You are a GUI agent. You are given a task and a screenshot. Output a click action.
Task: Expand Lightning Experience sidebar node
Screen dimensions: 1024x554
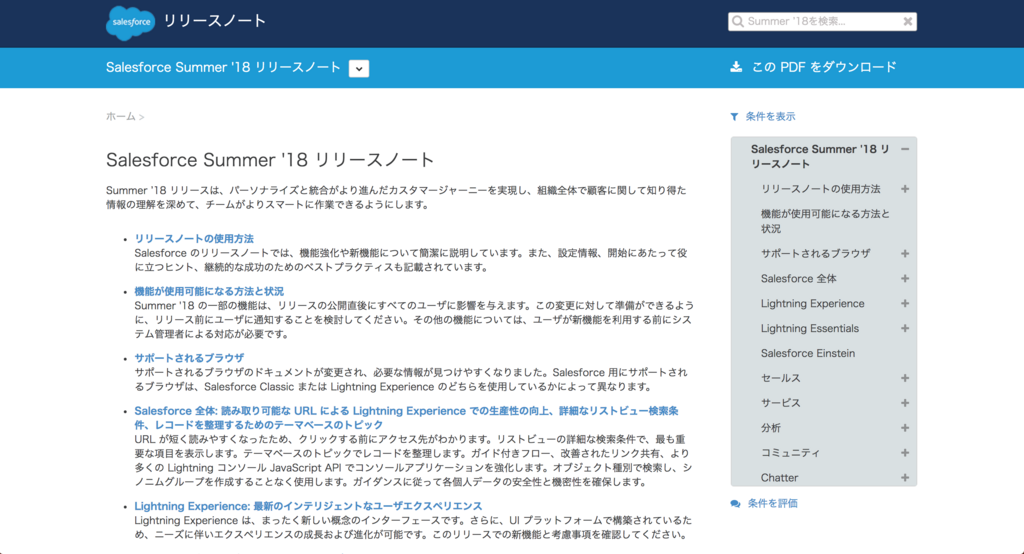tap(905, 303)
